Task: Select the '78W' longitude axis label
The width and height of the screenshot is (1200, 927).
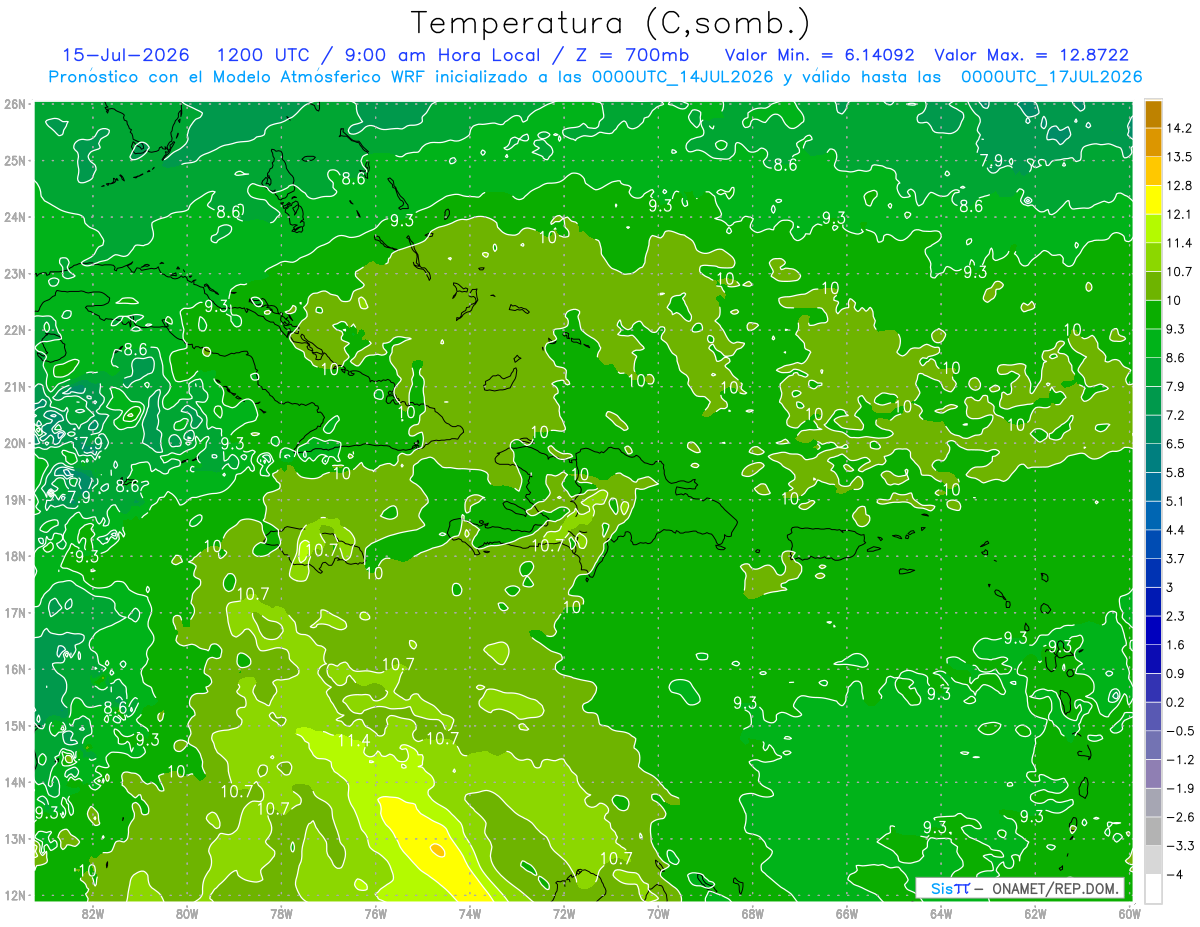Action: coord(281,913)
